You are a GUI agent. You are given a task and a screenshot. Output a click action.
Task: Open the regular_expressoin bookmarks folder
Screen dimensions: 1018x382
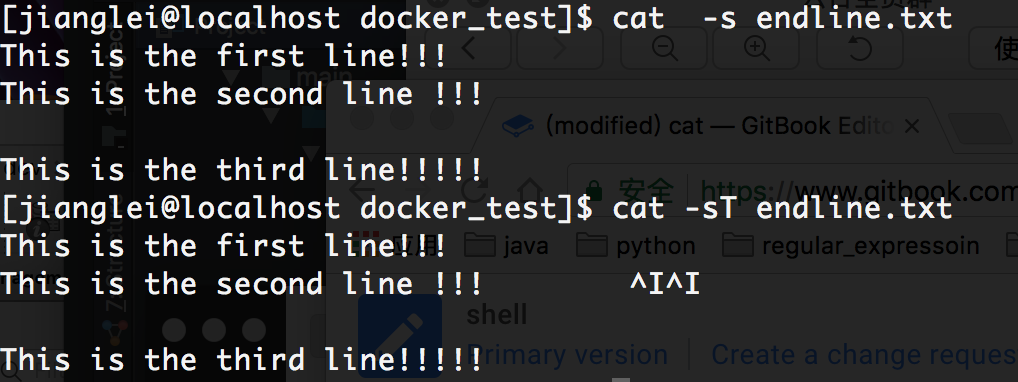pos(850,246)
